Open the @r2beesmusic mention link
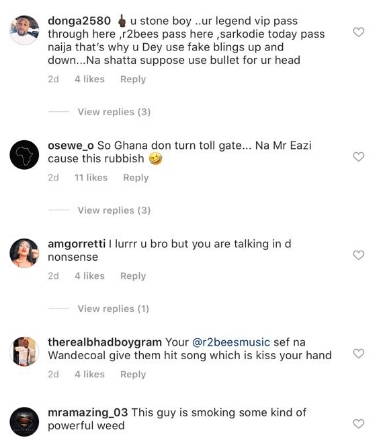 [231, 342]
